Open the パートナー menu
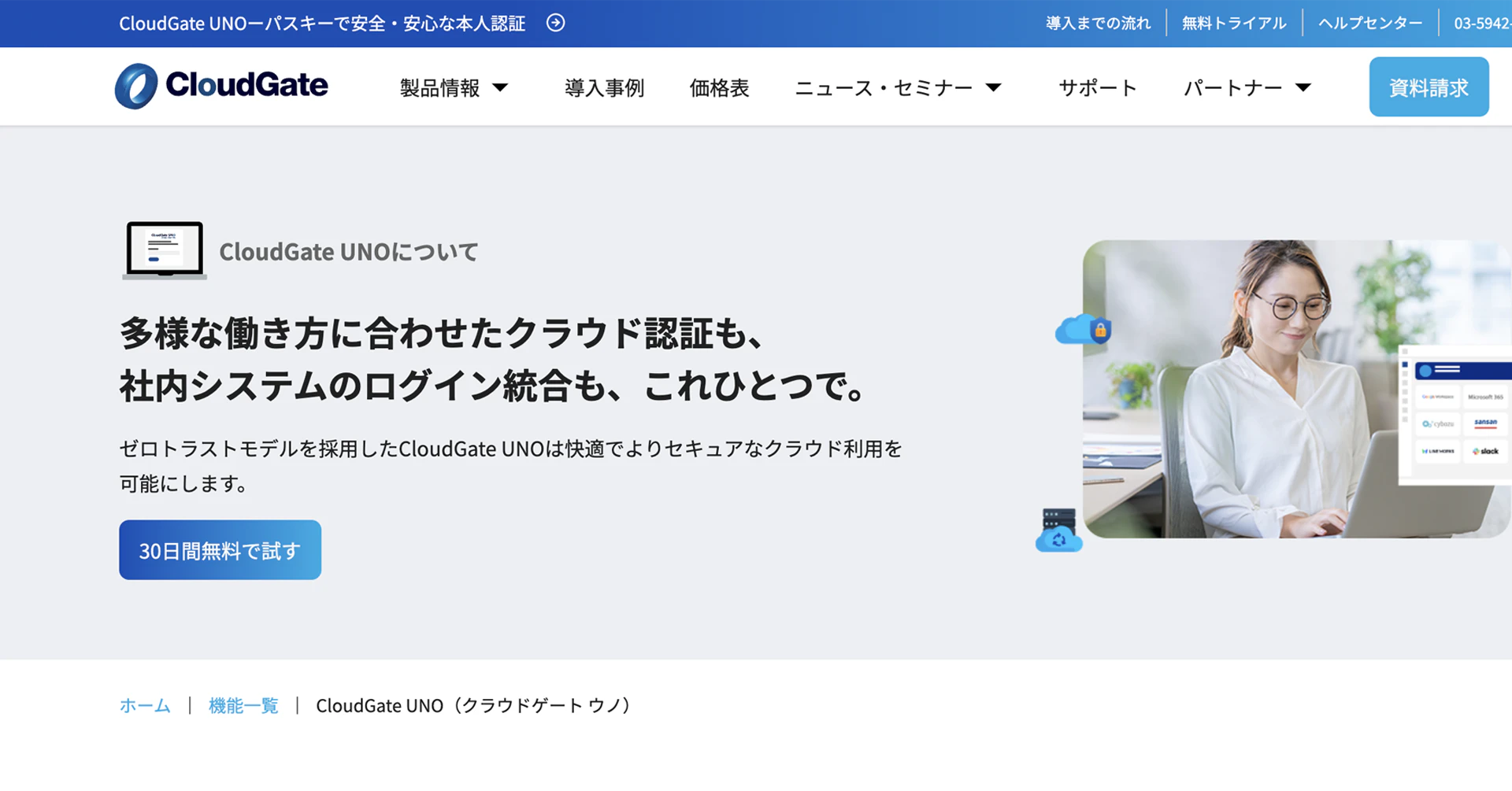The width and height of the screenshot is (1512, 791). (x=1233, y=87)
